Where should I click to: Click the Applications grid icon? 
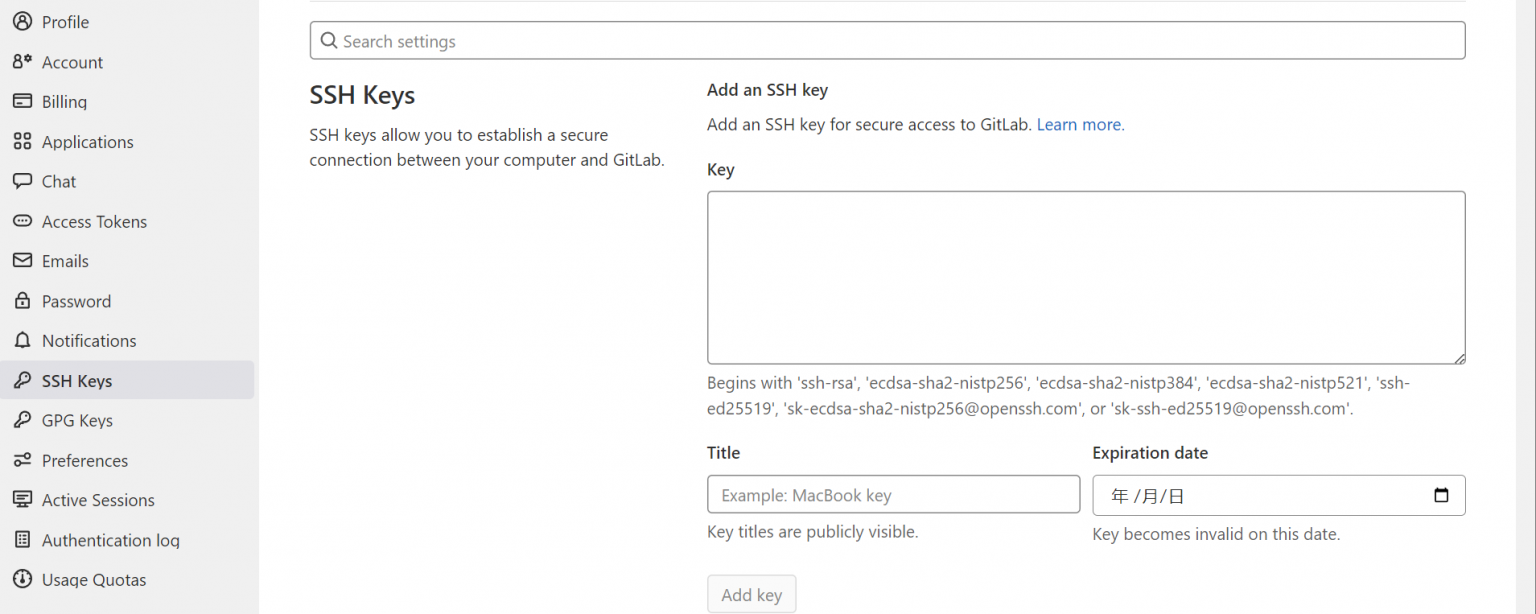[x=22, y=141]
